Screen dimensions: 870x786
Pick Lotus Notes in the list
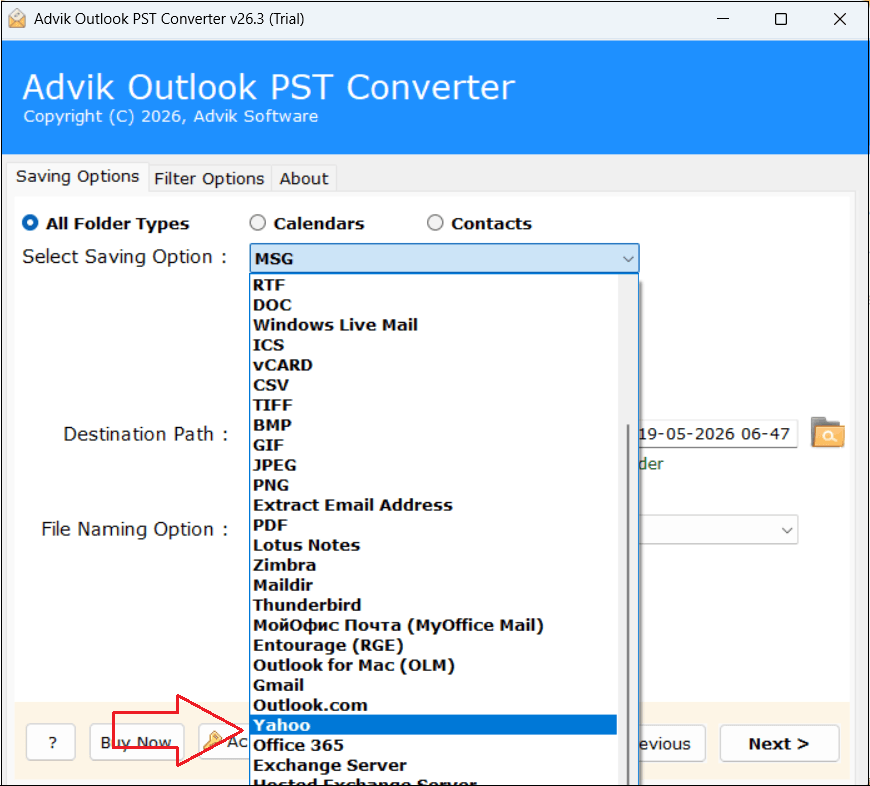pos(434,545)
